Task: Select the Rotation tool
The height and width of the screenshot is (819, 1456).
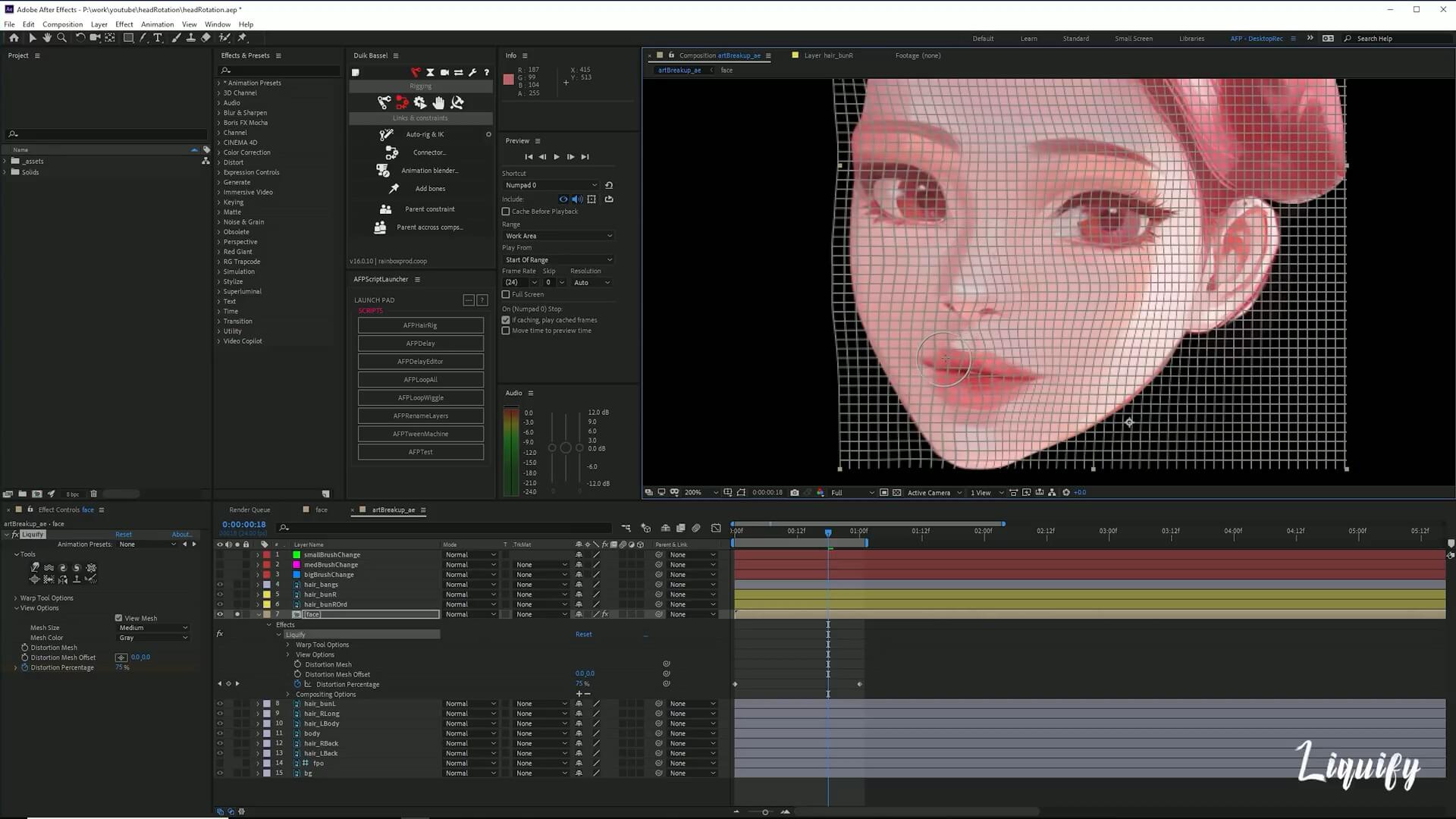Action: coord(80,38)
